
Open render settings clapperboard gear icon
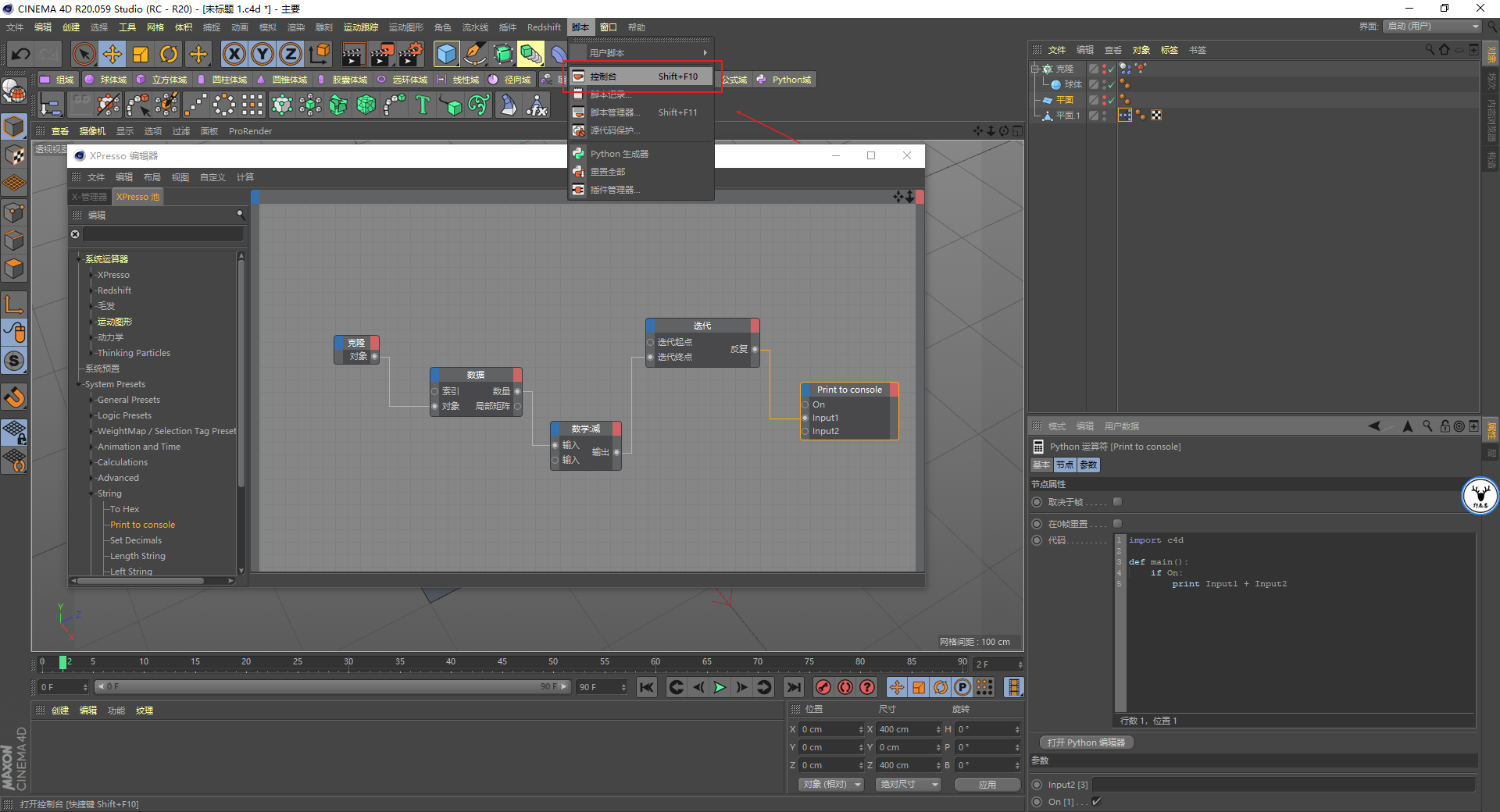pos(410,54)
